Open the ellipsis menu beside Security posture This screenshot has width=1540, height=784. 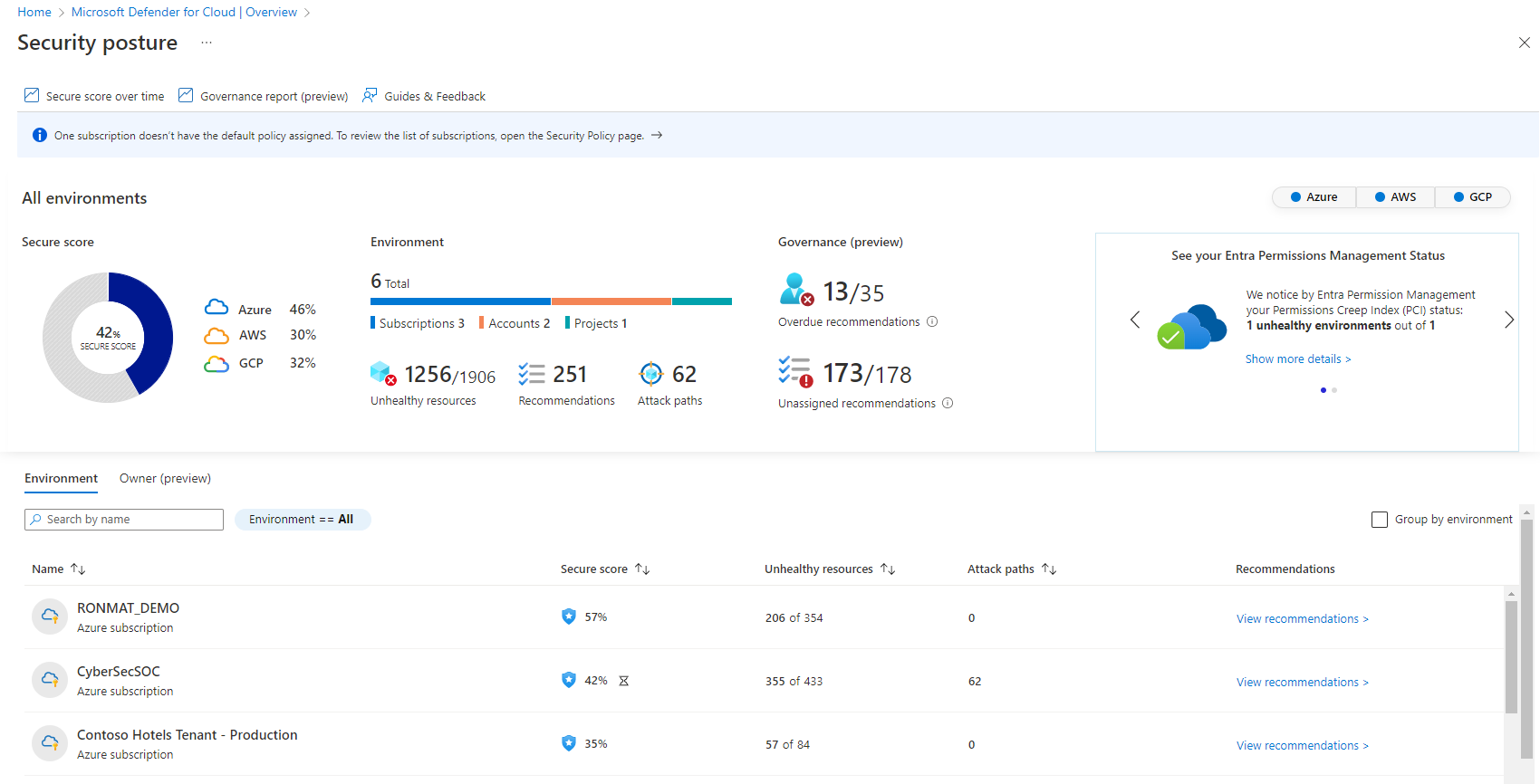click(207, 43)
